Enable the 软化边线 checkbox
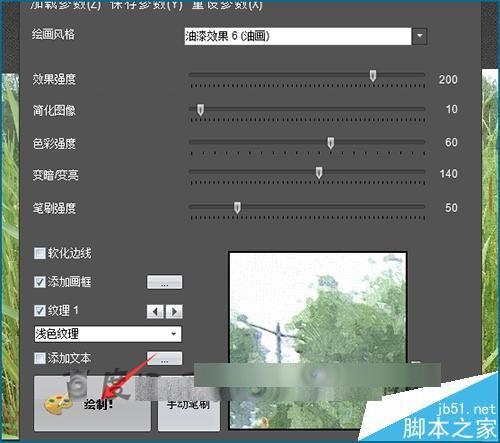The width and height of the screenshot is (500, 443). [40, 253]
